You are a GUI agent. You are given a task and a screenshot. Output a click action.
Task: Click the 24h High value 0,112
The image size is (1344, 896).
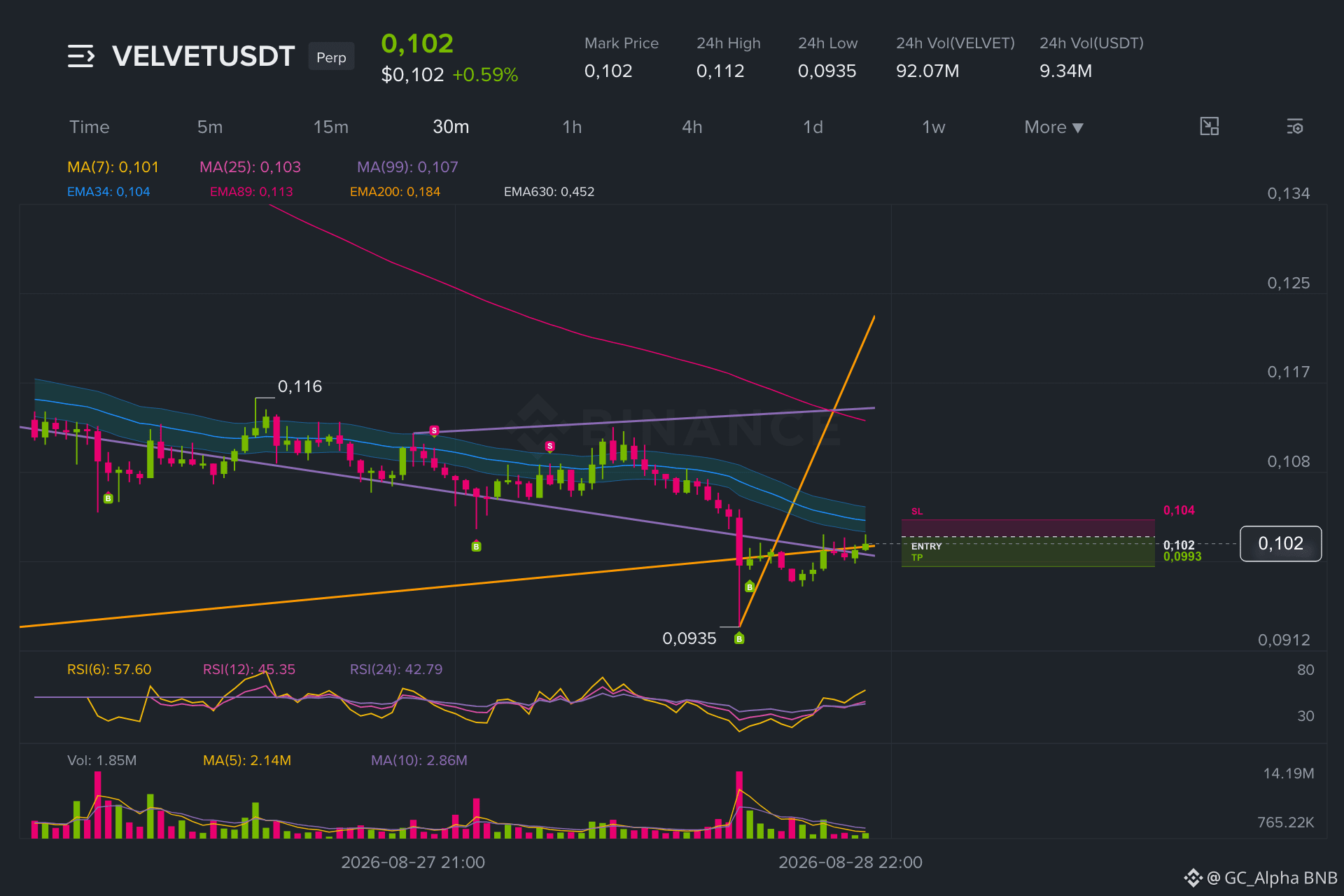720,71
